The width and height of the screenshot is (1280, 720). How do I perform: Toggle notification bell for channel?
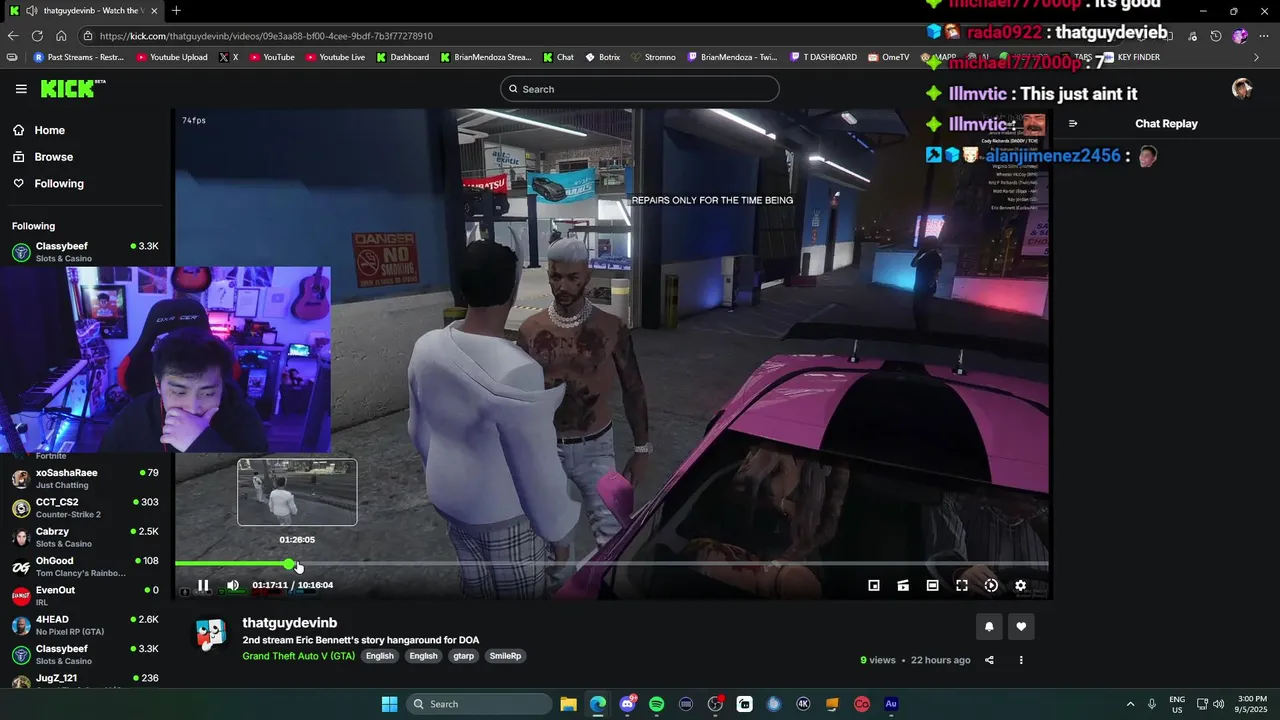(989, 627)
